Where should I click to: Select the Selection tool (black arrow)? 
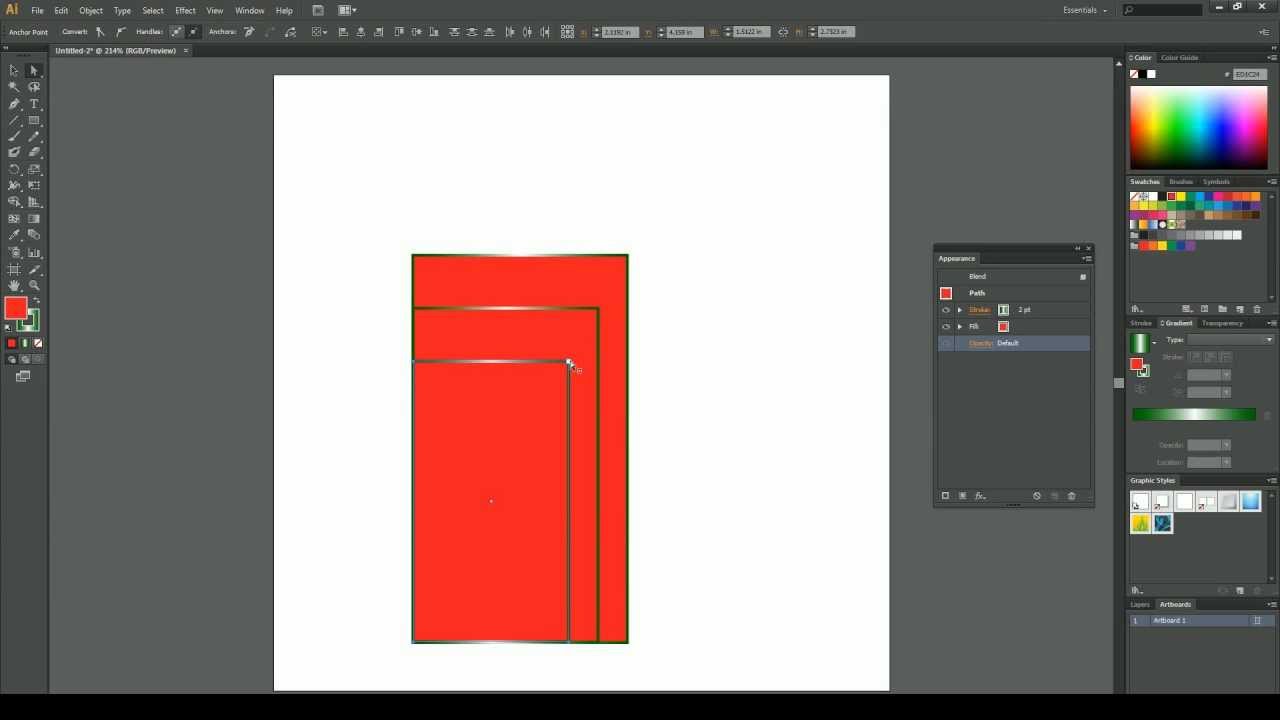14,71
